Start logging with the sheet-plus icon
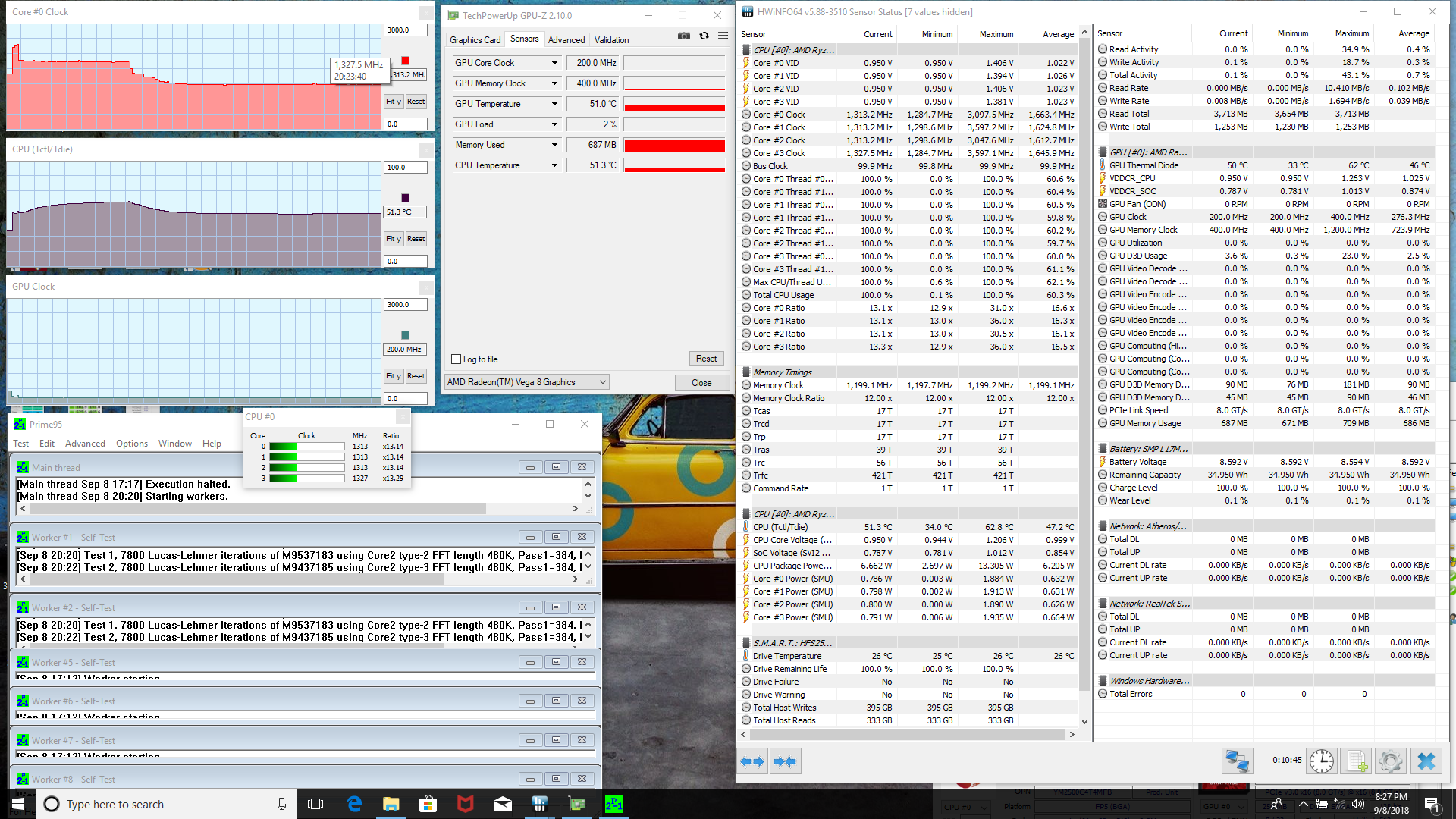The width and height of the screenshot is (1456, 819). [x=1356, y=761]
